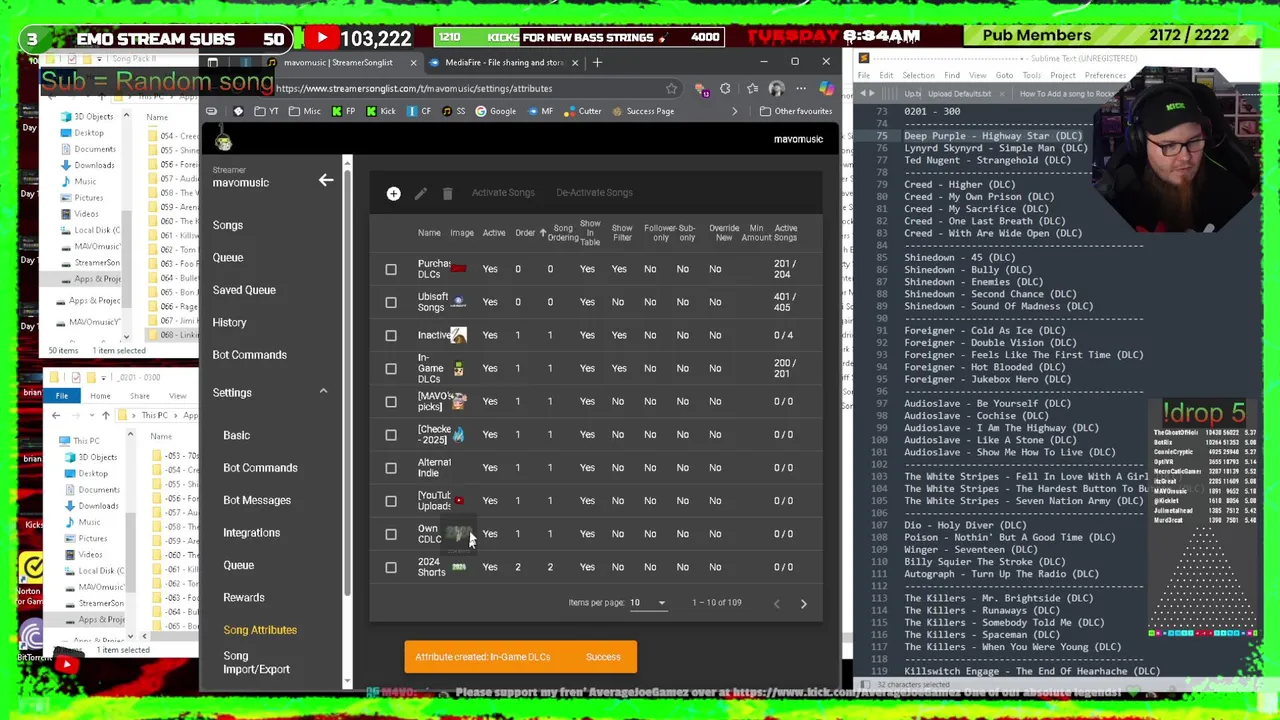Click the pencil edit attribute icon

pos(420,193)
